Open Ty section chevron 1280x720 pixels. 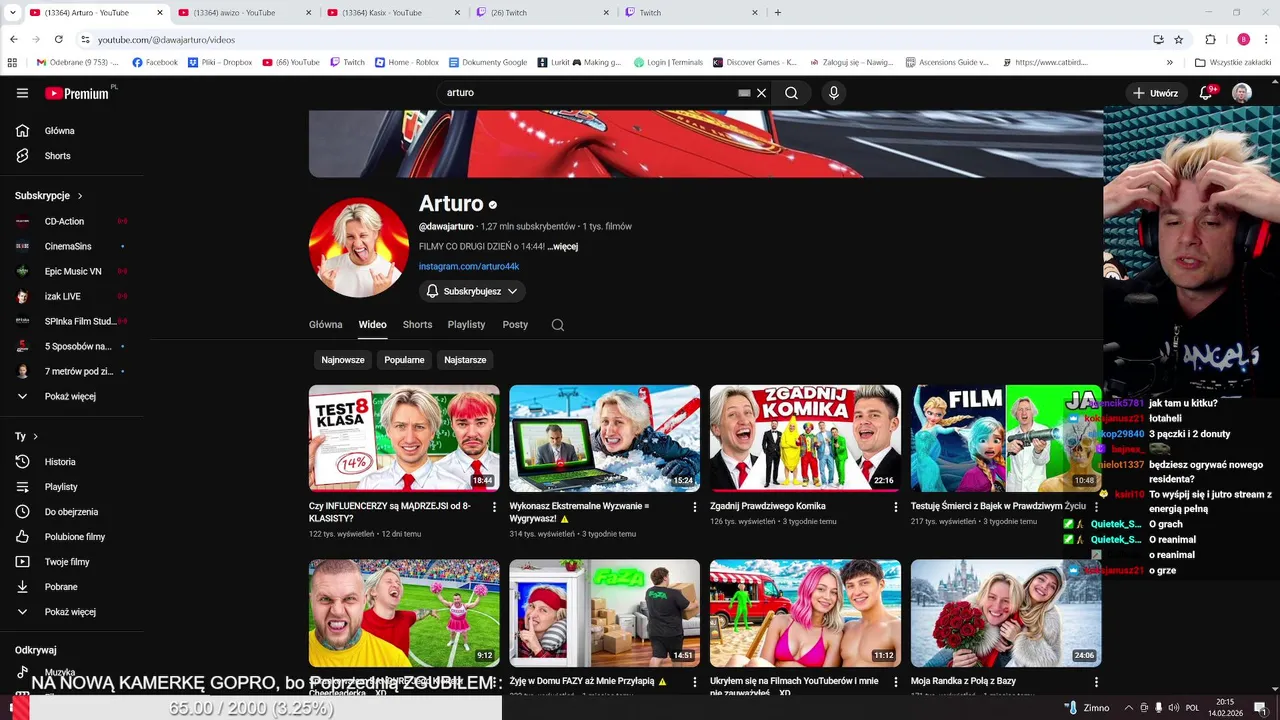point(35,437)
